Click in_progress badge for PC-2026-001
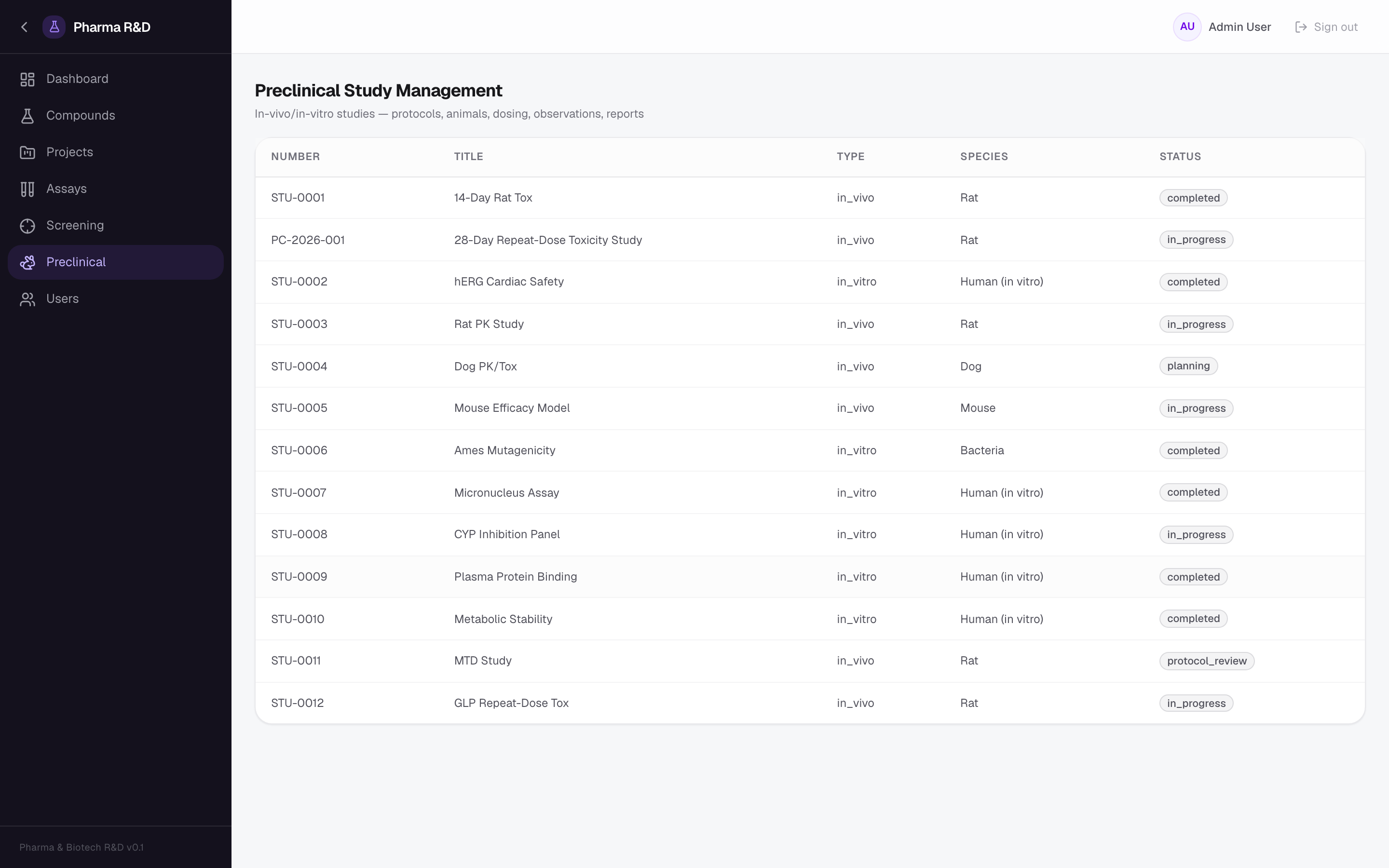This screenshot has width=1389, height=868. (1196, 240)
